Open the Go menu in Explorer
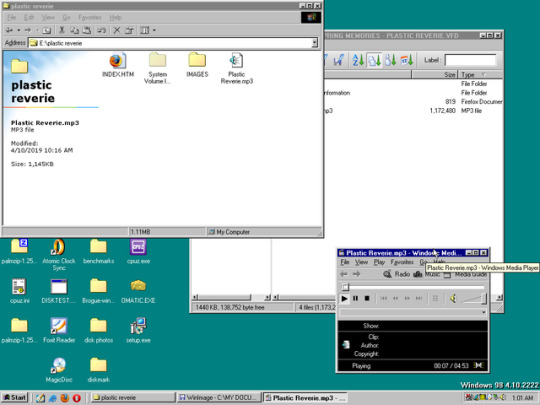The width and height of the screenshot is (540, 405). pos(66,17)
